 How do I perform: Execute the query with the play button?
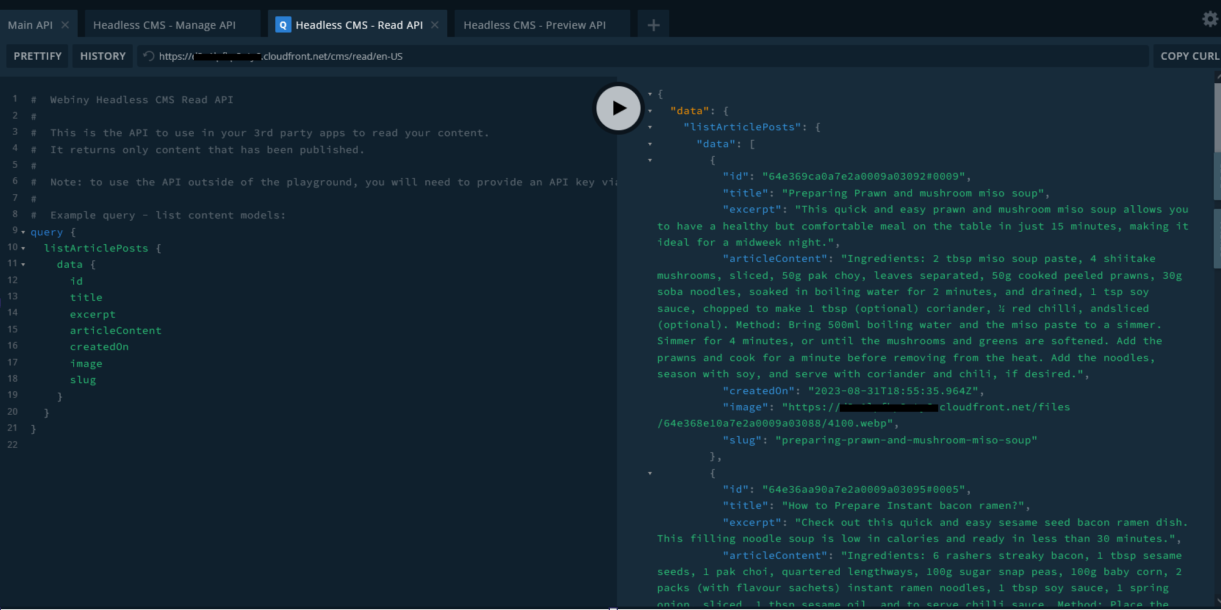[x=618, y=108]
